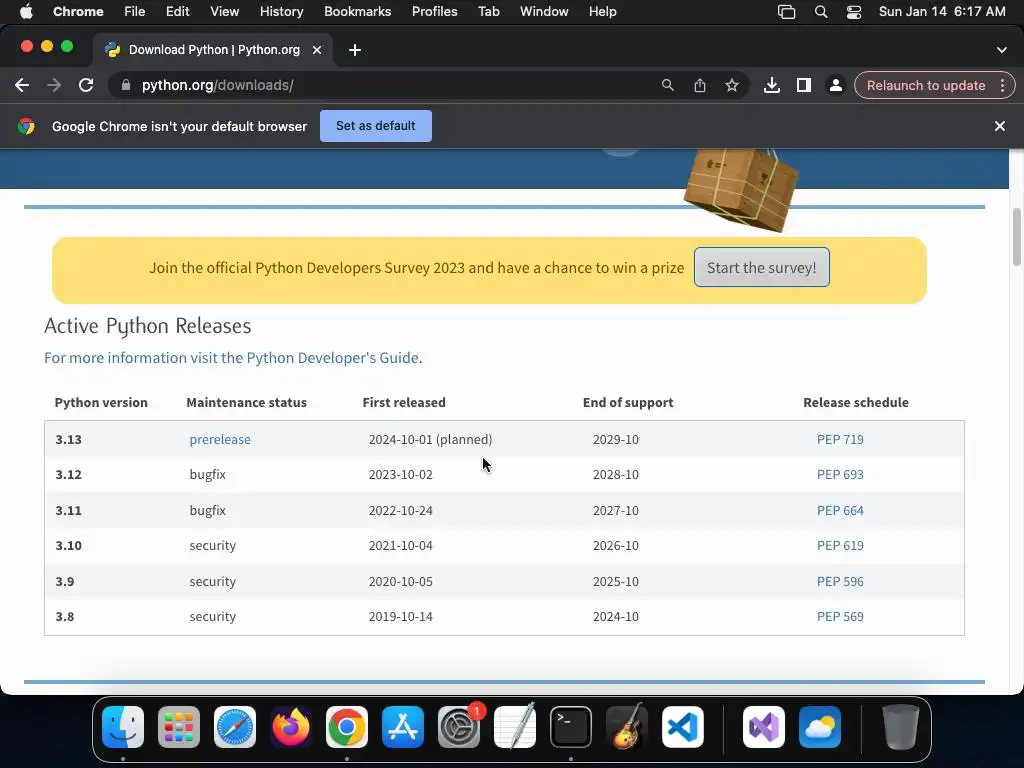Open the Edit menu
Image resolution: width=1024 pixels, height=768 pixels.
(177, 12)
